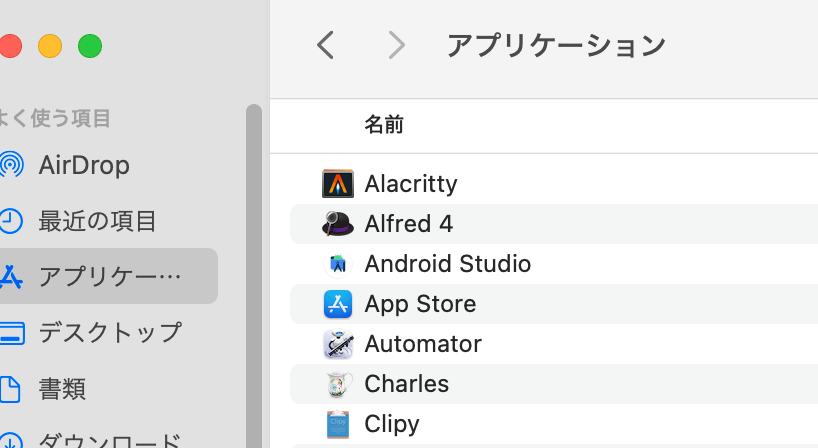Viewport: 818px width, 448px height.
Task: Open AirDrop in the sidebar
Action: coord(83,165)
